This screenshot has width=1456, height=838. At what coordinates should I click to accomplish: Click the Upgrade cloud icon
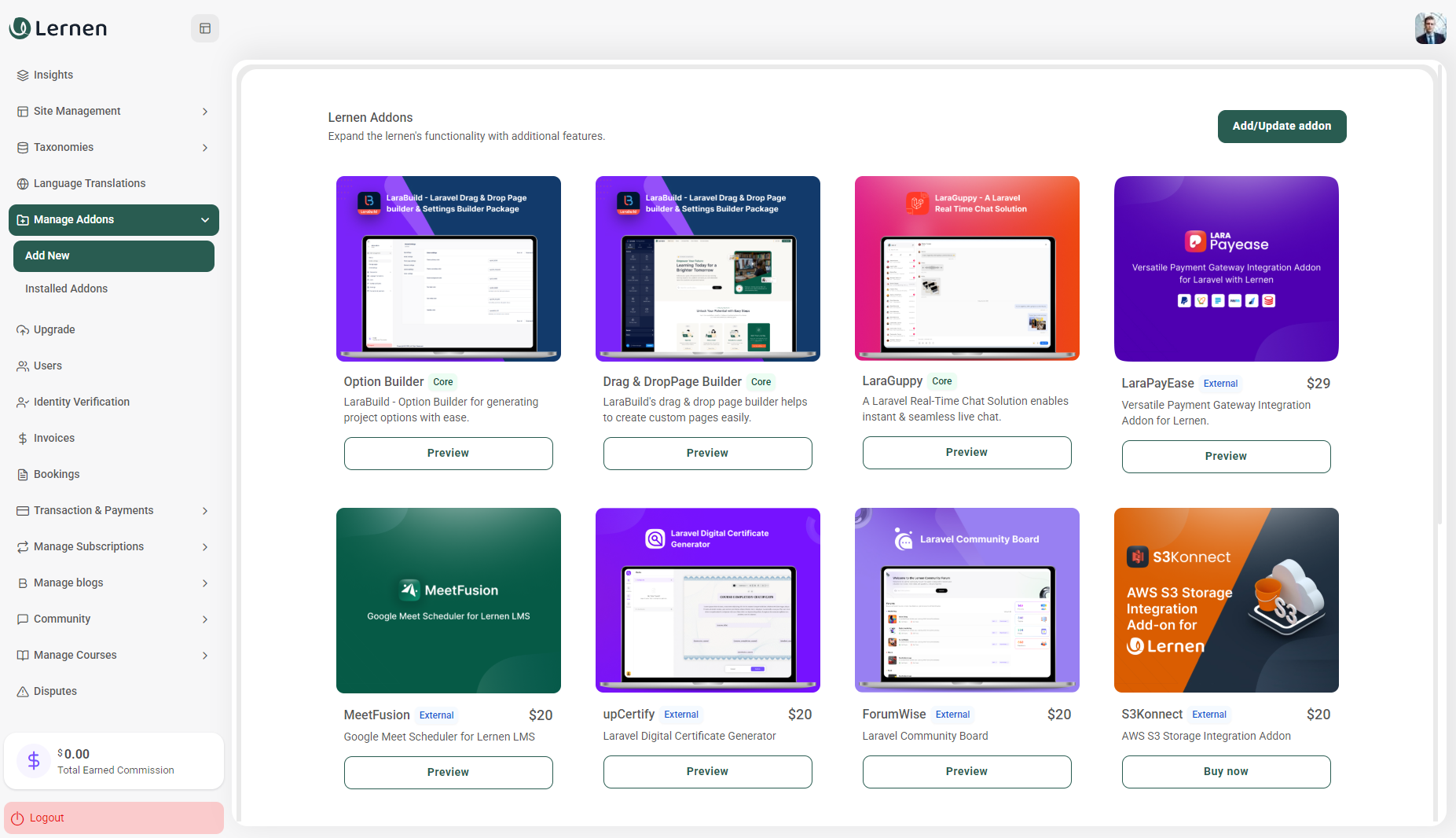(x=23, y=330)
